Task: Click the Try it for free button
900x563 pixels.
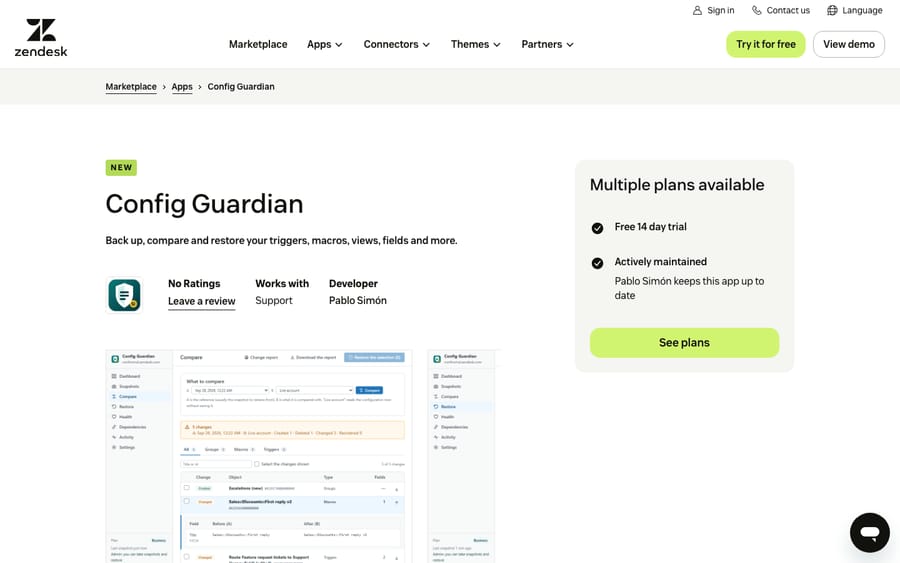Action: [x=766, y=44]
